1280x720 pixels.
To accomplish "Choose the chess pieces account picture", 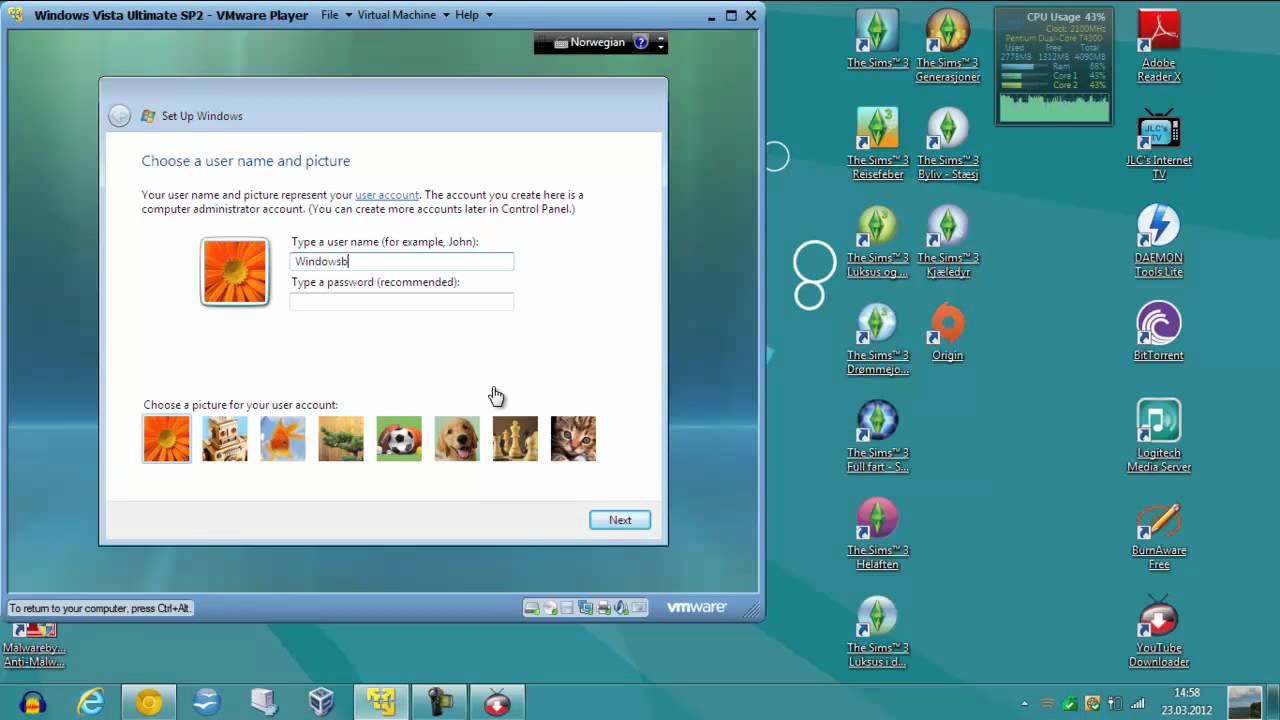I will 515,439.
